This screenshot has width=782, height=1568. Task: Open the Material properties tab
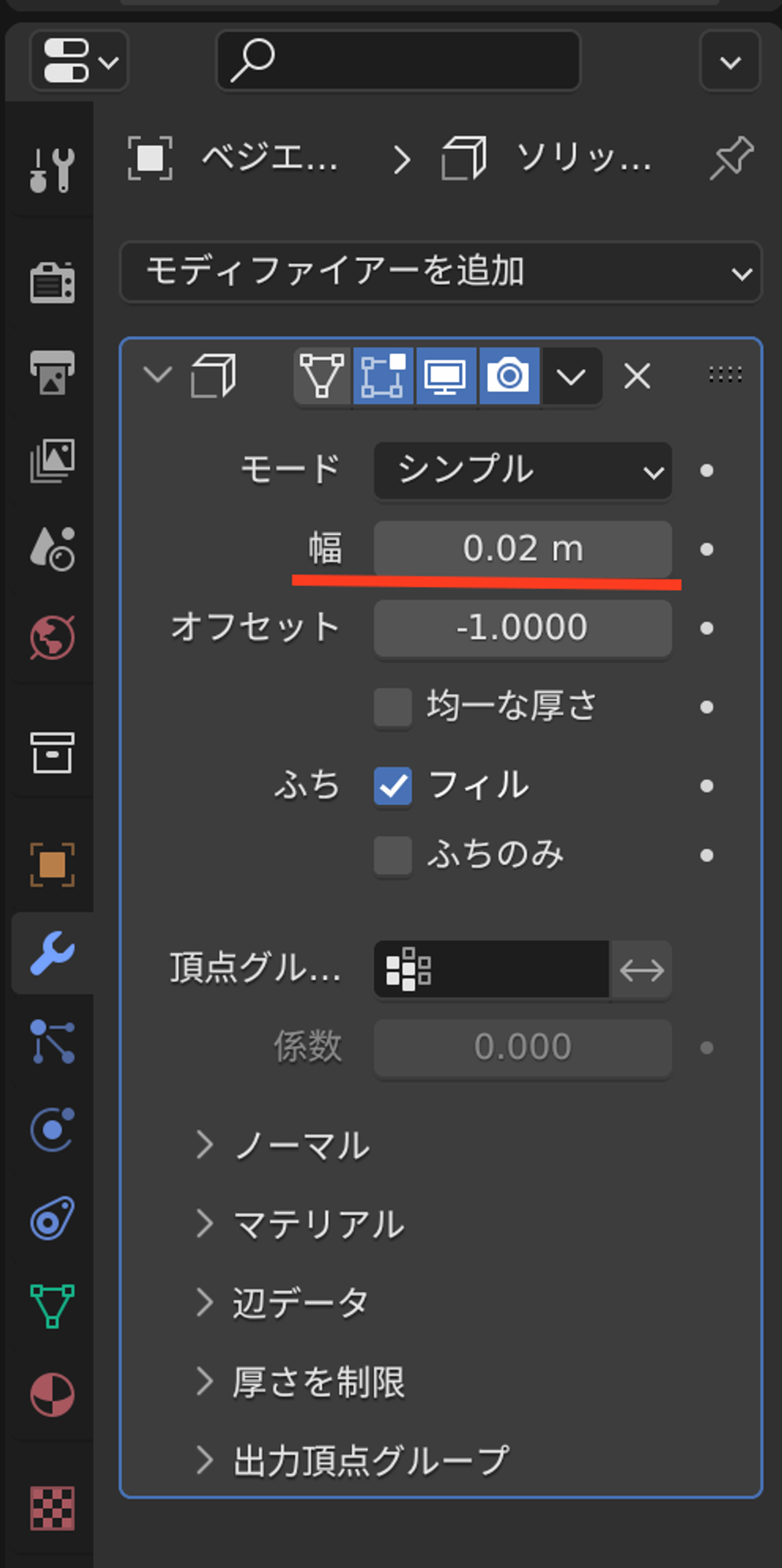point(52,1394)
